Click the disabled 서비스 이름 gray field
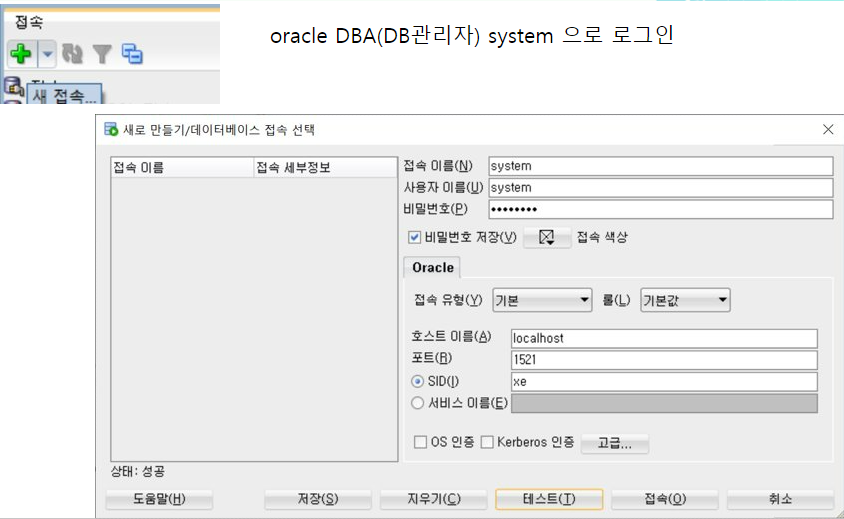844x519 pixels. (x=664, y=403)
